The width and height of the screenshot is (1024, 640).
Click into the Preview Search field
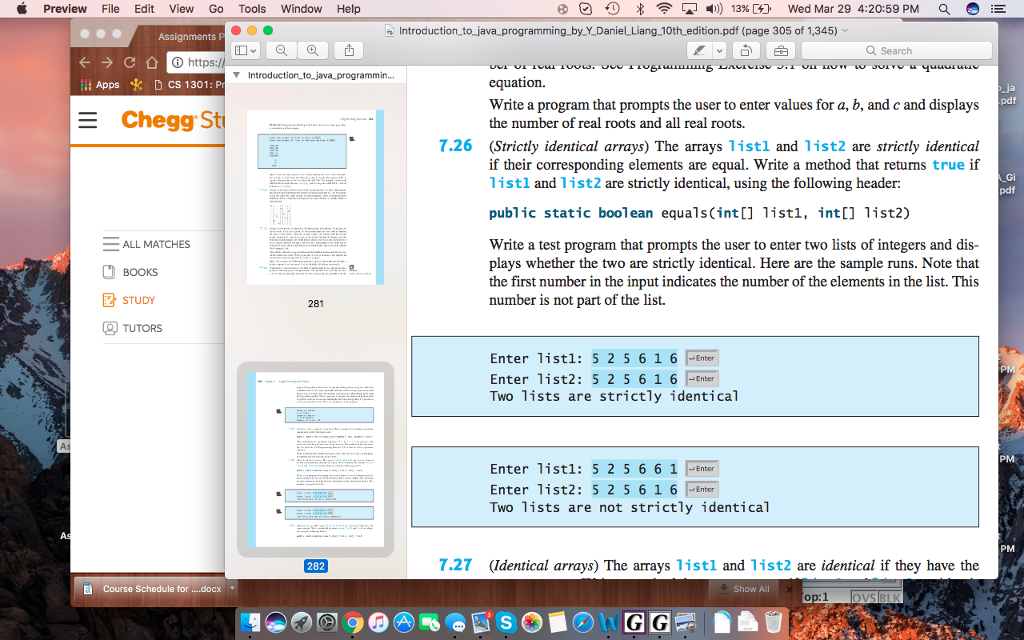(x=897, y=50)
